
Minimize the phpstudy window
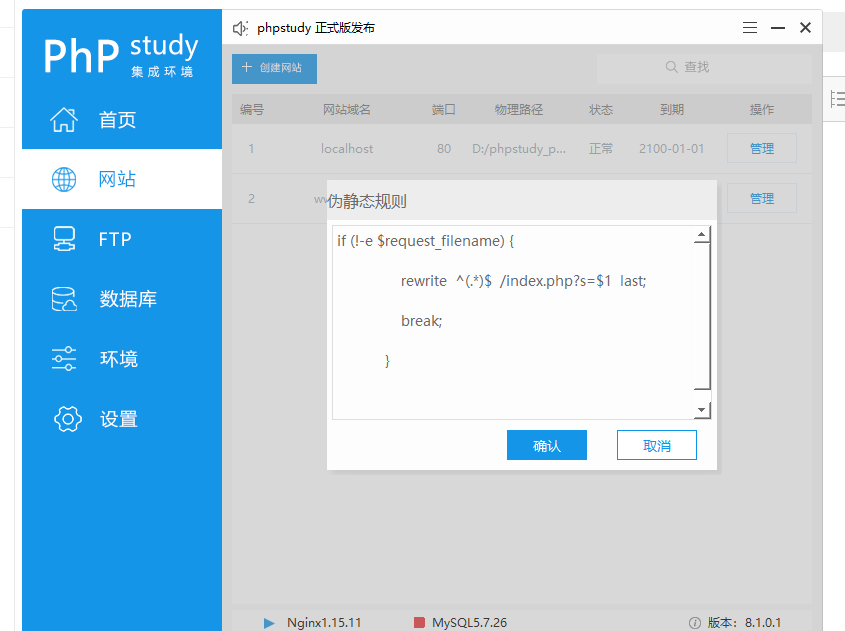click(x=778, y=27)
